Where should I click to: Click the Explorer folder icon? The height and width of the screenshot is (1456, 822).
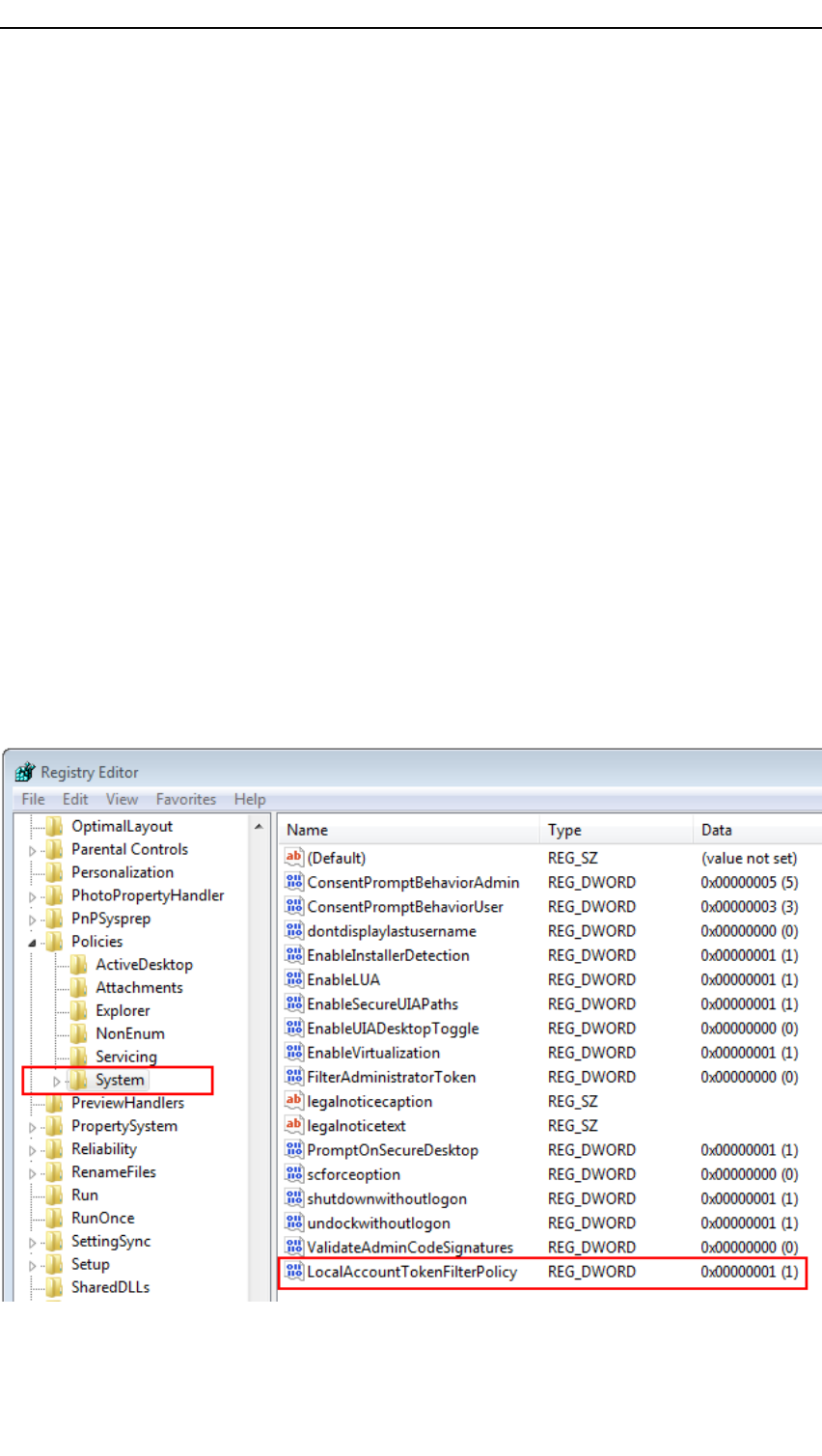click(x=79, y=1011)
